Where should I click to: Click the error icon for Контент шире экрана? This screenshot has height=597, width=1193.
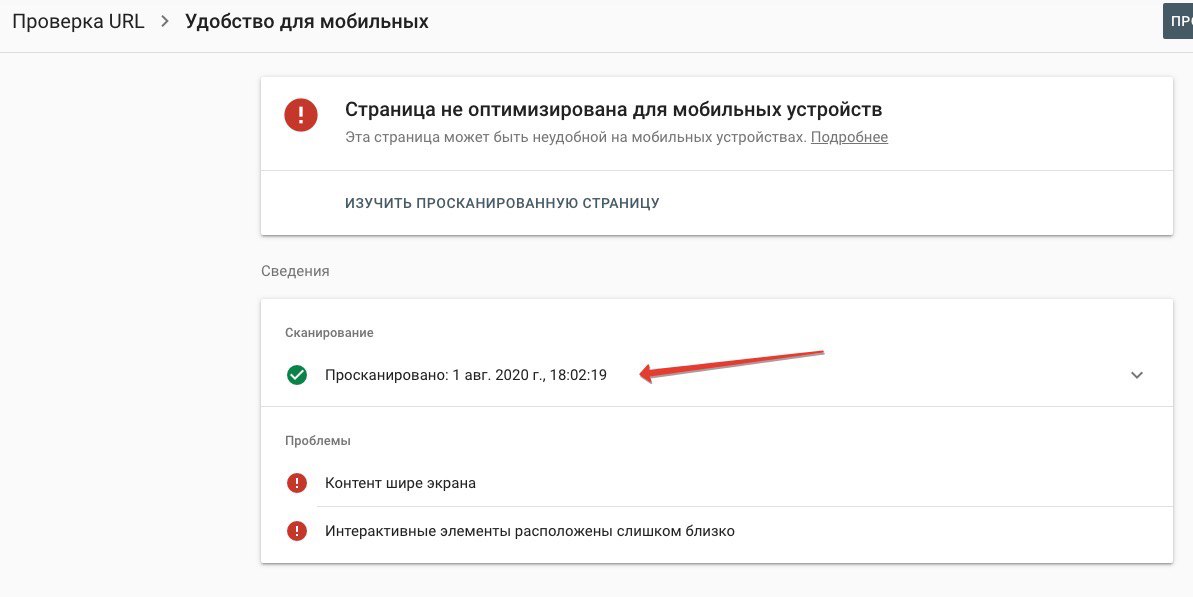pyautogui.click(x=297, y=483)
